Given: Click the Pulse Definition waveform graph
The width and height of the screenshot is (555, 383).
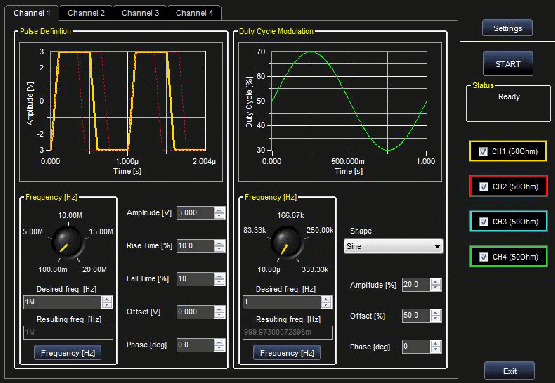Looking at the screenshot, I should click(x=121, y=112).
